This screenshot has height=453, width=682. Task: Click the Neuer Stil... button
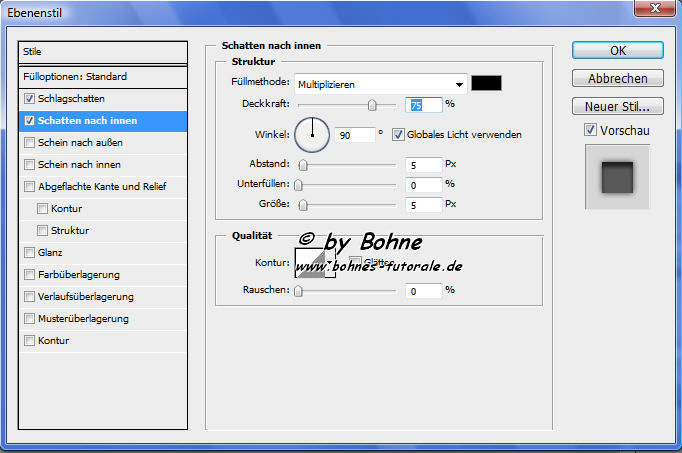coord(617,106)
